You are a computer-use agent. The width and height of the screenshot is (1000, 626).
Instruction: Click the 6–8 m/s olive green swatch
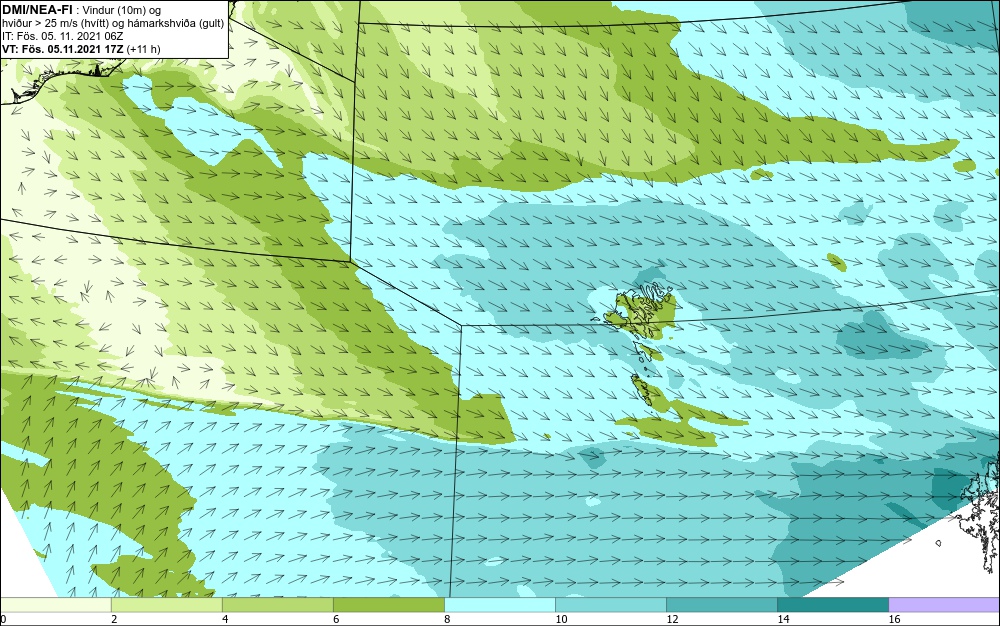click(x=388, y=604)
